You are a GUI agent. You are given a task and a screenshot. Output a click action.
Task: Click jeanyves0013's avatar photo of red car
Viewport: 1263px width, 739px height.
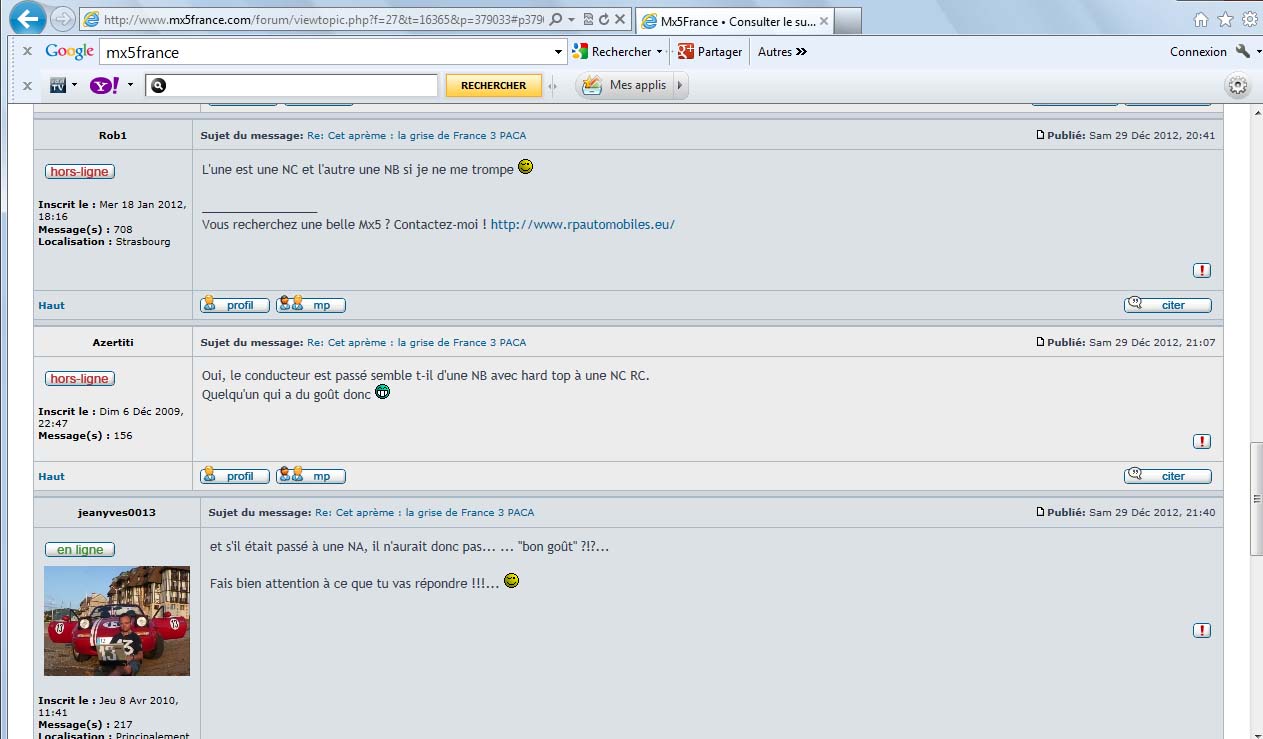pos(117,621)
